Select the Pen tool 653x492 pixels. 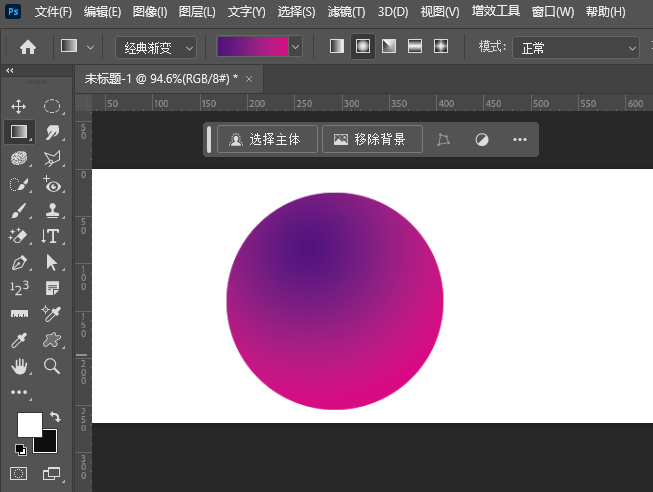point(19,262)
